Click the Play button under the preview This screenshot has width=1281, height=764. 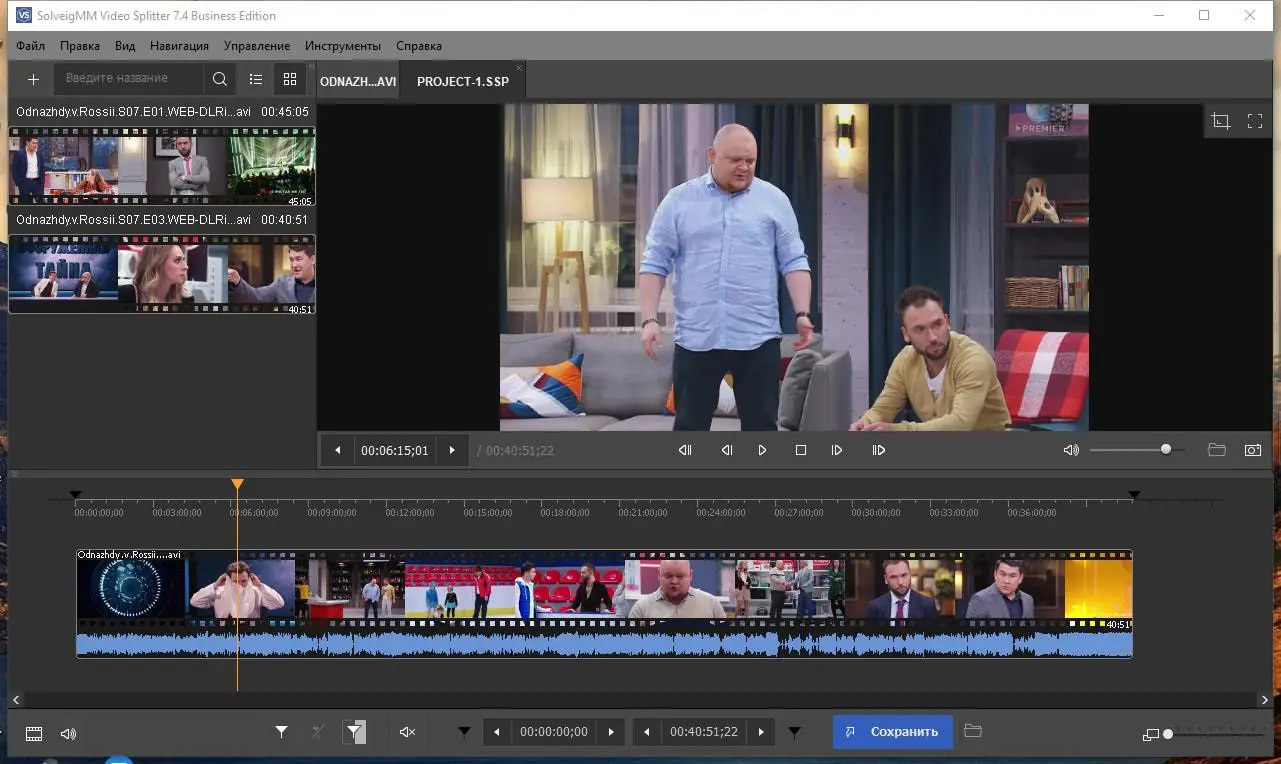tap(762, 451)
